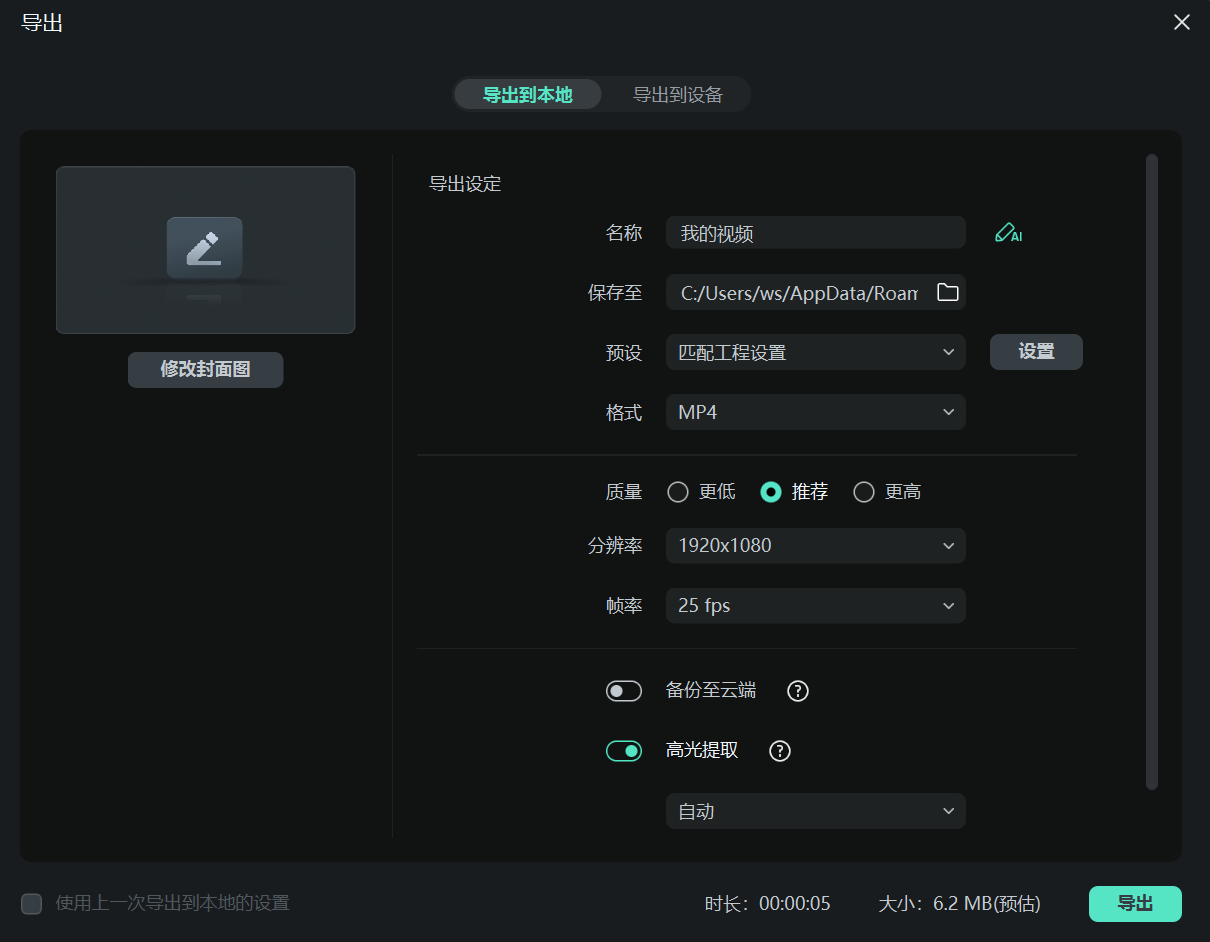Open the MP4 format dropdown
This screenshot has height=942, width=1210.
815,412
